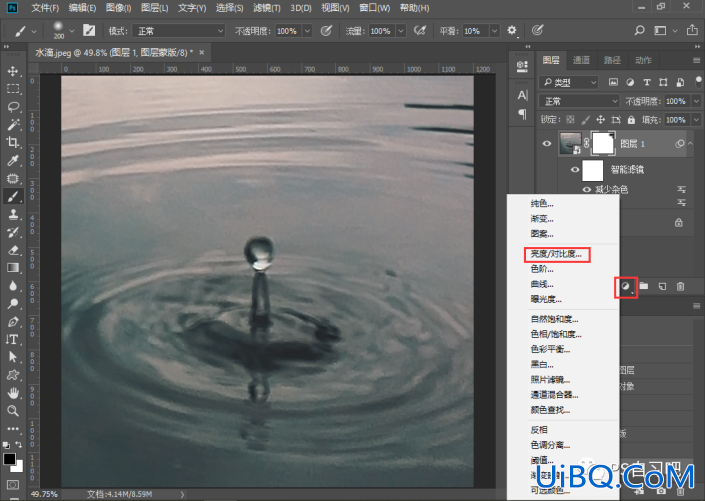Select the Move tool
This screenshot has width=705, height=501.
[x=13, y=71]
